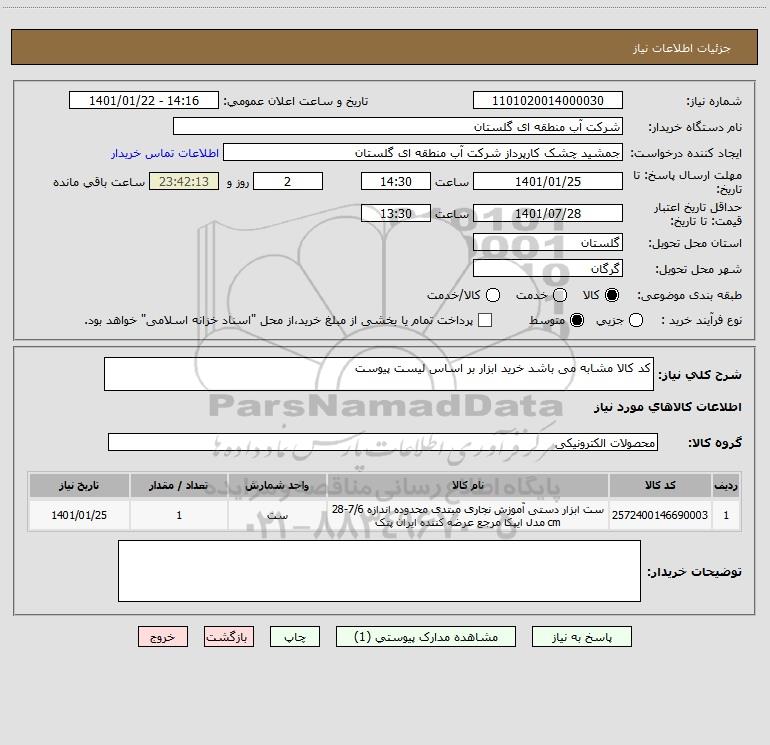770x745 pixels.
Task: Select the کالا radio button
Action: (612, 295)
